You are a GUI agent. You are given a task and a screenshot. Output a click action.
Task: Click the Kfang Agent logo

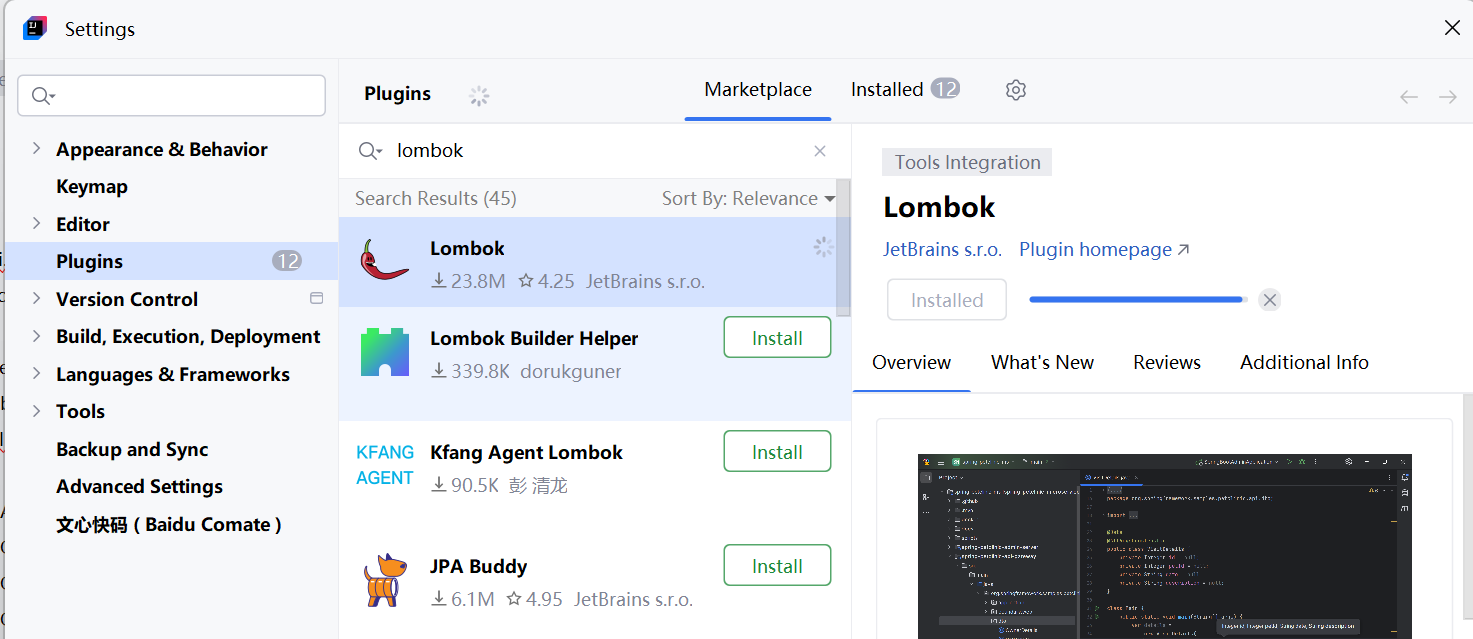385,465
